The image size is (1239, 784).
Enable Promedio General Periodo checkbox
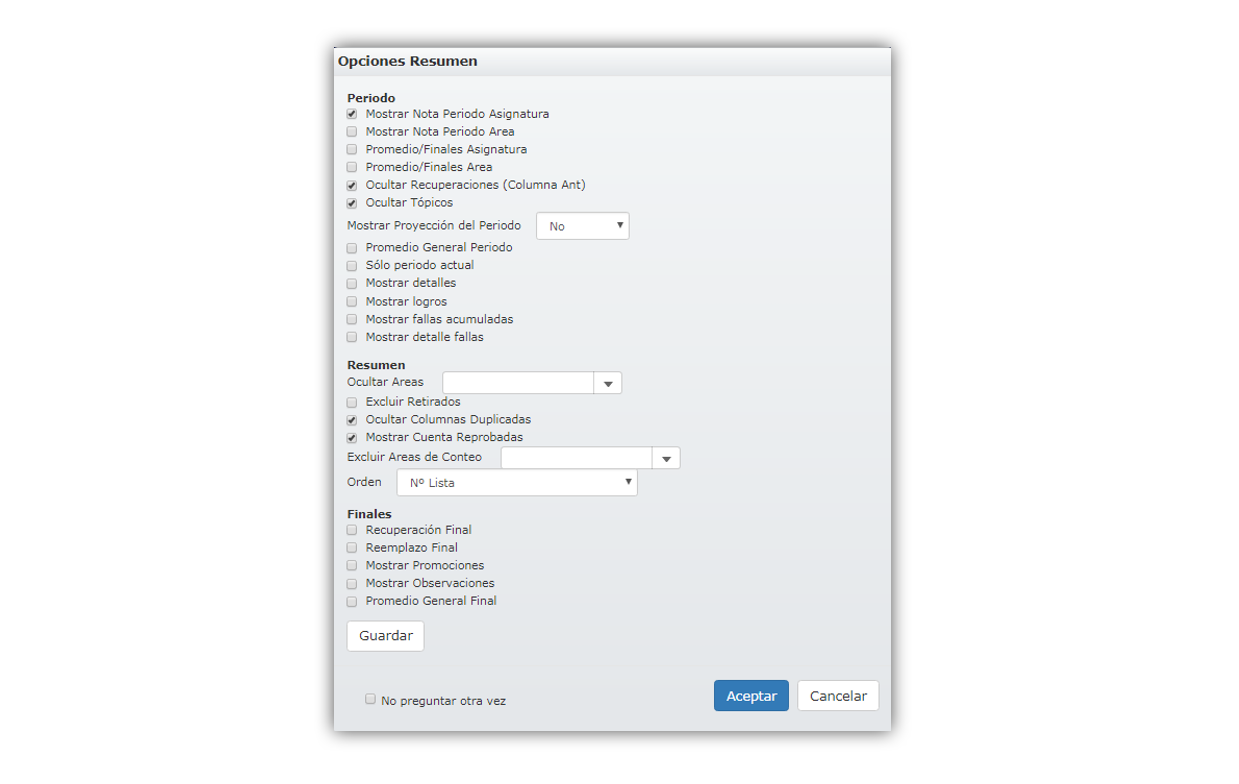tap(352, 248)
